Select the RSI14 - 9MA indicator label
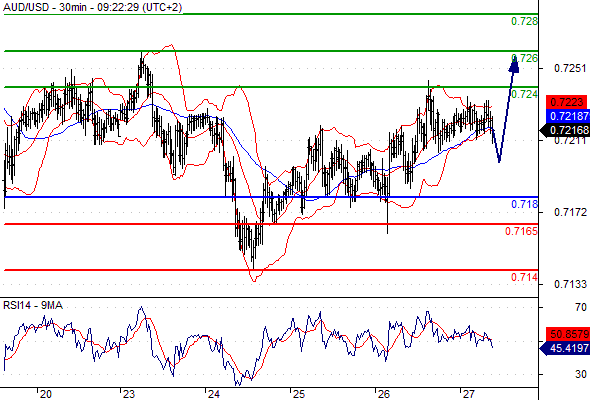590x400 pixels. pyautogui.click(x=33, y=306)
